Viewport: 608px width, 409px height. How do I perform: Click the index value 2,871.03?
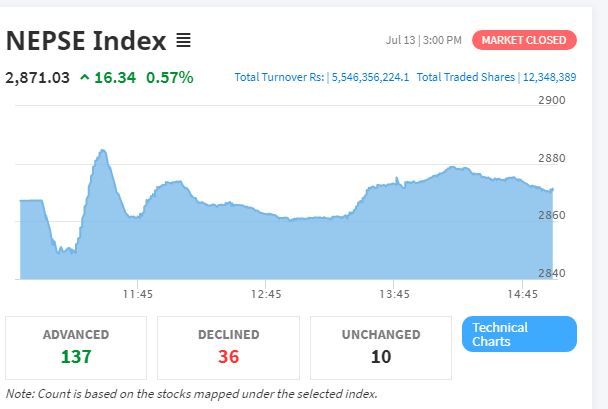(x=38, y=78)
